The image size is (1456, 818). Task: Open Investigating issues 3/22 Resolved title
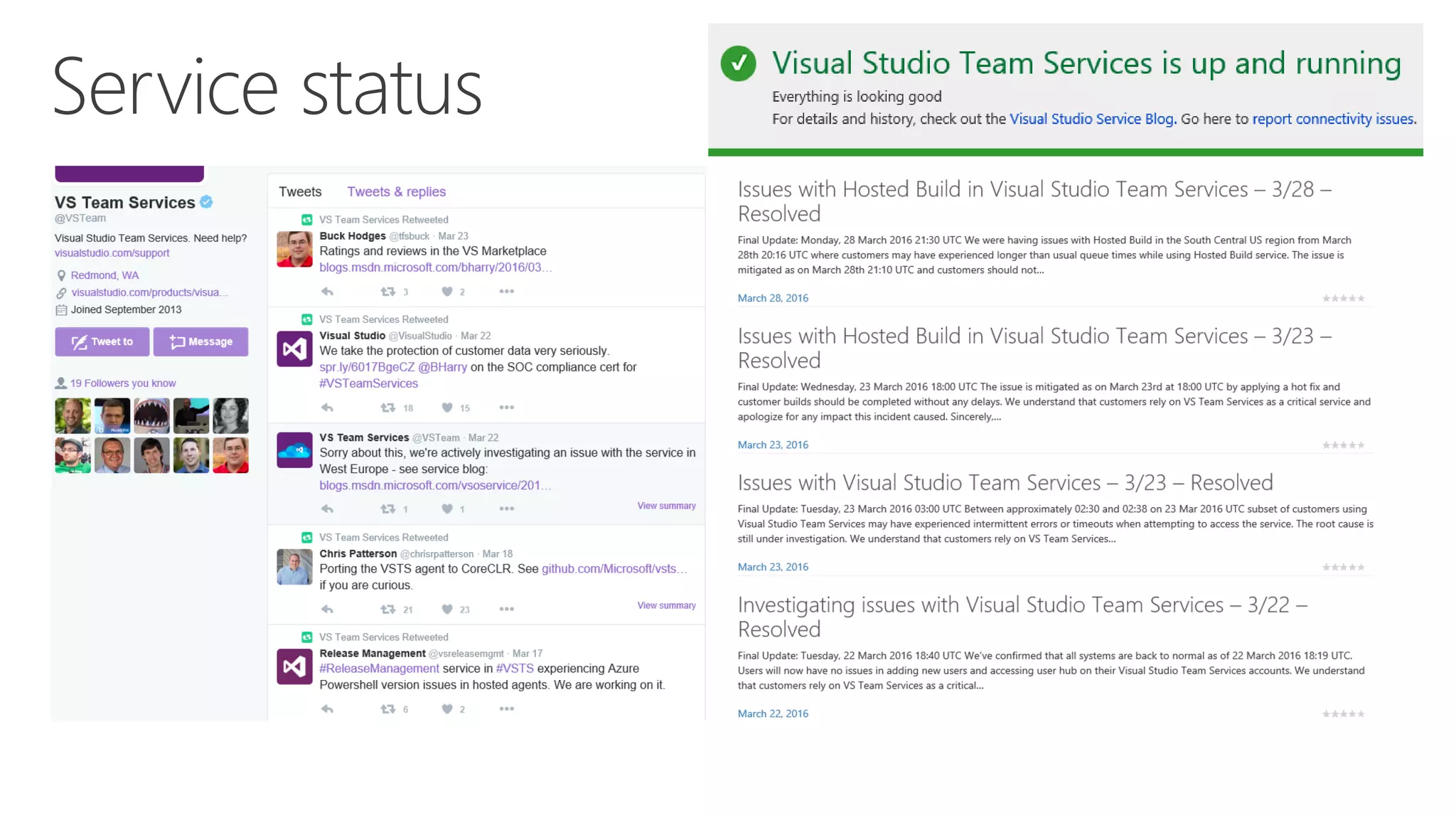pyautogui.click(x=1022, y=617)
